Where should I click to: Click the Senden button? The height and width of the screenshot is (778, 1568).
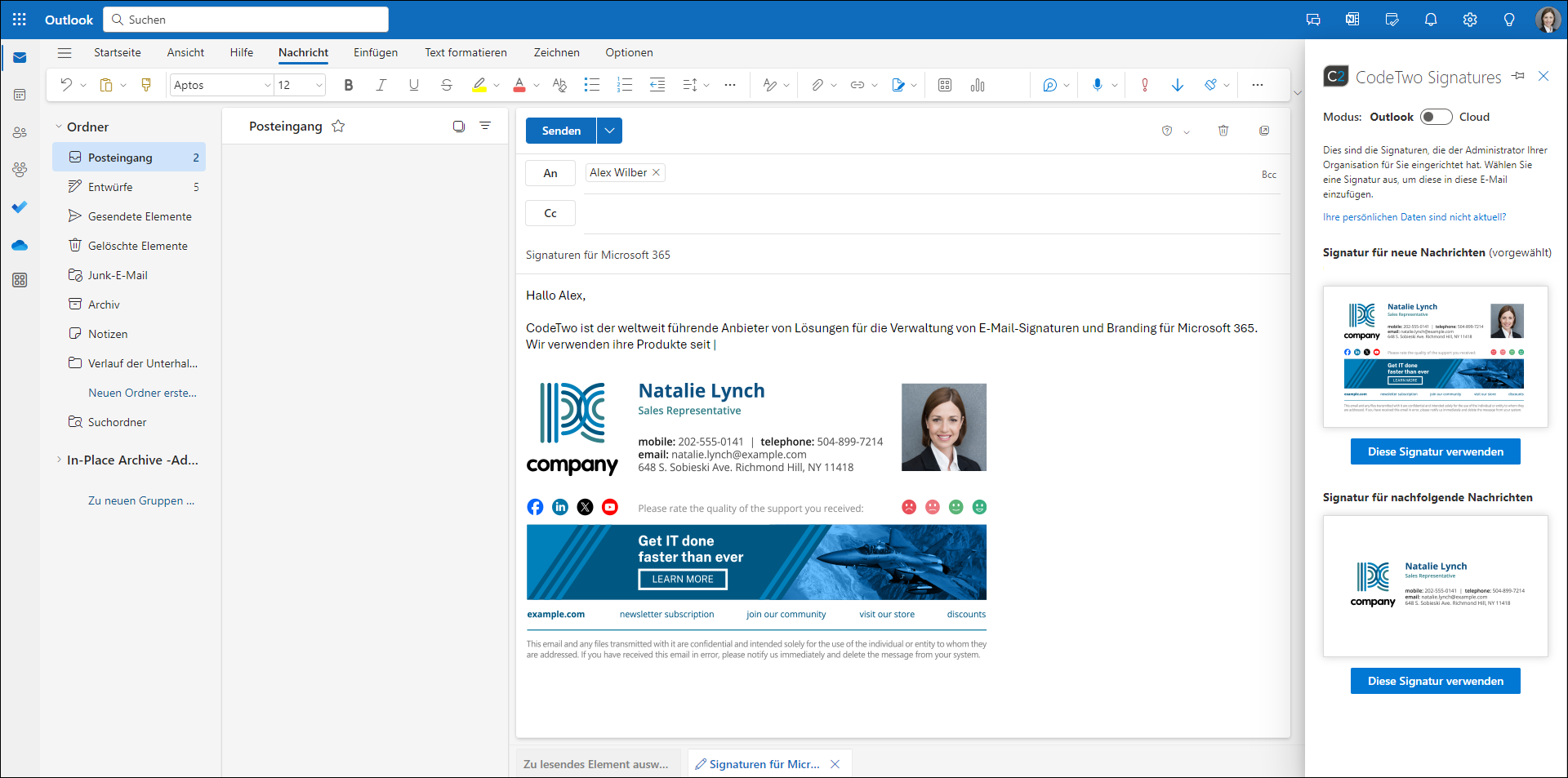[x=561, y=131]
